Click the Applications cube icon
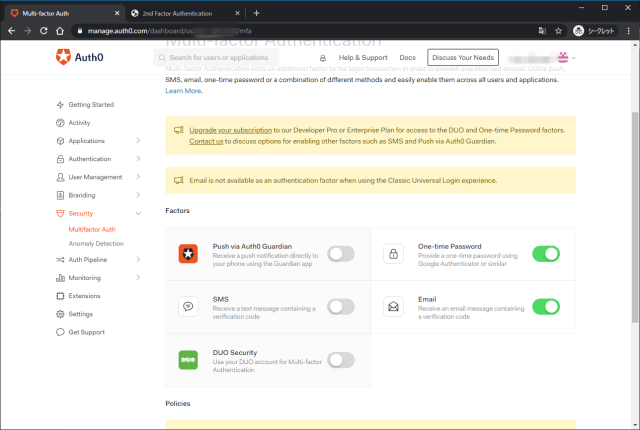This screenshot has width=640, height=430. [60, 141]
